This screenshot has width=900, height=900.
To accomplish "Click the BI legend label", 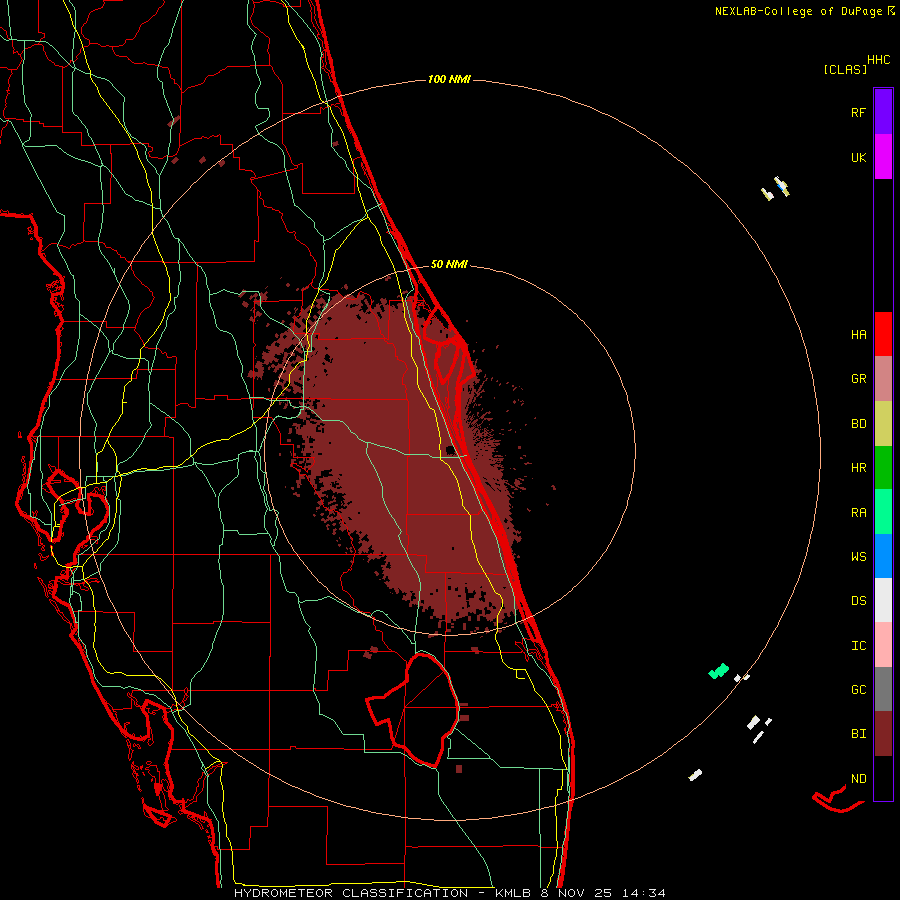I will (x=858, y=734).
